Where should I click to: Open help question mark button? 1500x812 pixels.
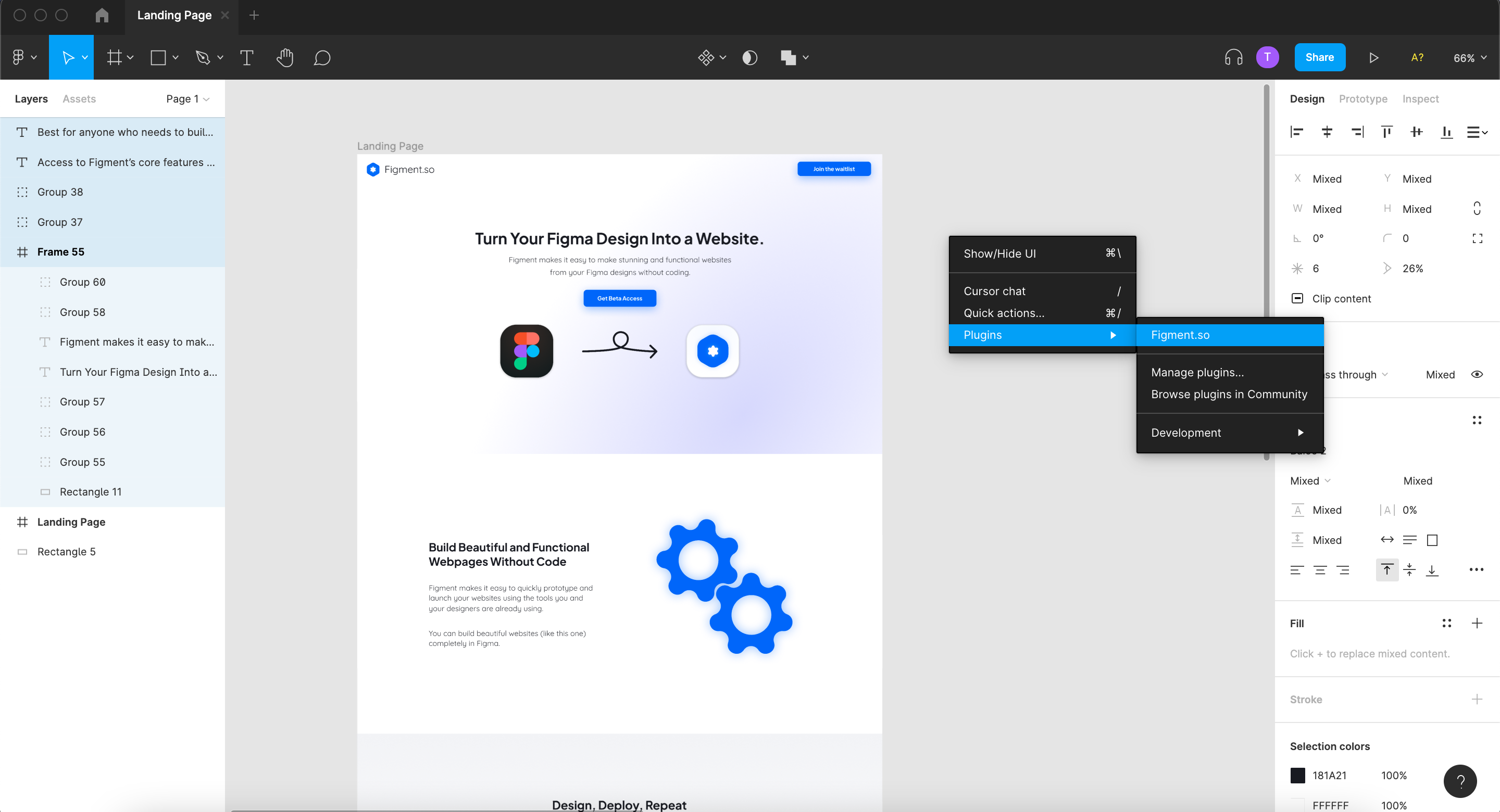tap(1460, 781)
